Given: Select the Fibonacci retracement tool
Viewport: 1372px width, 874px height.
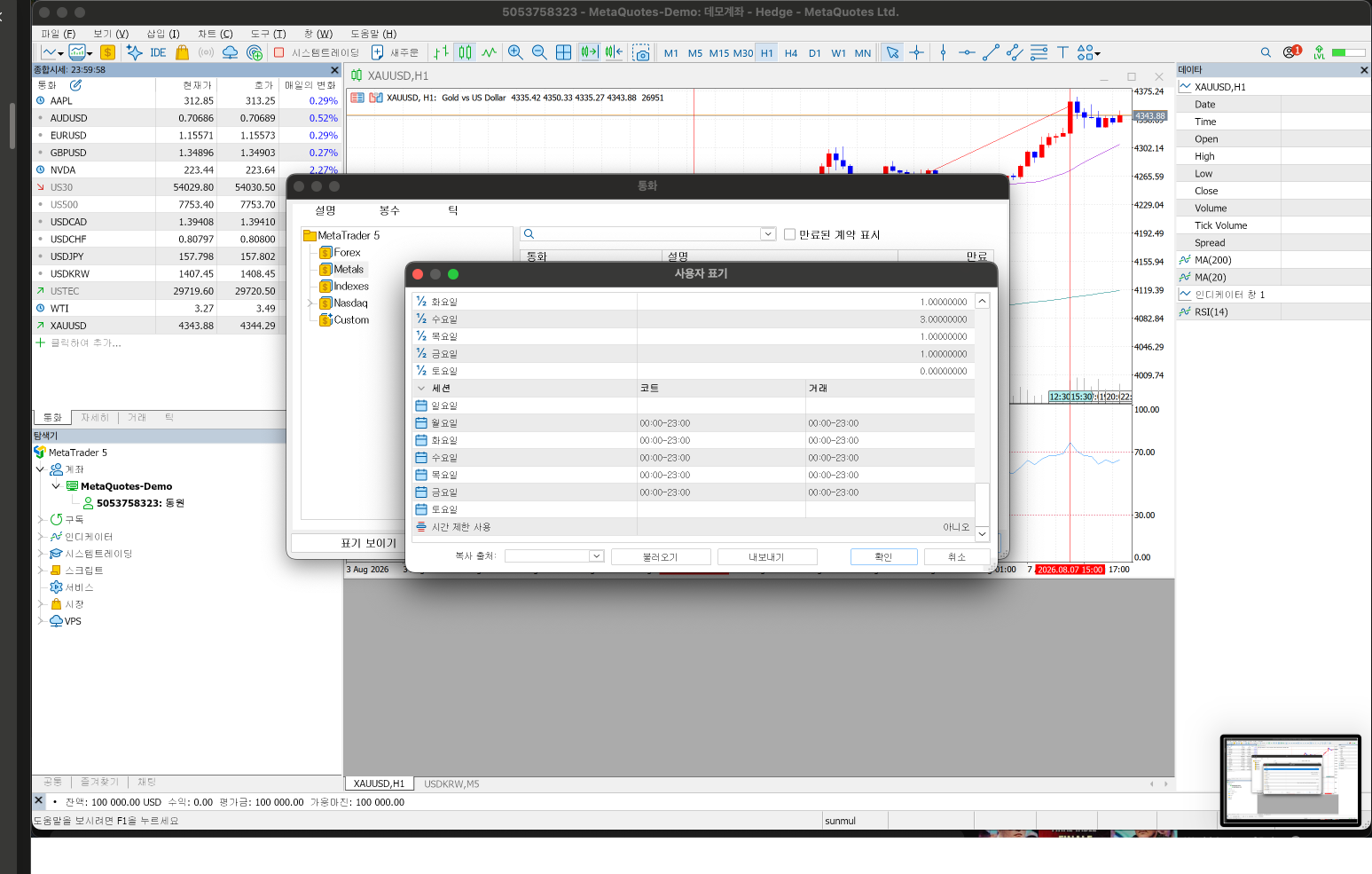Looking at the screenshot, I should pos(1039,52).
